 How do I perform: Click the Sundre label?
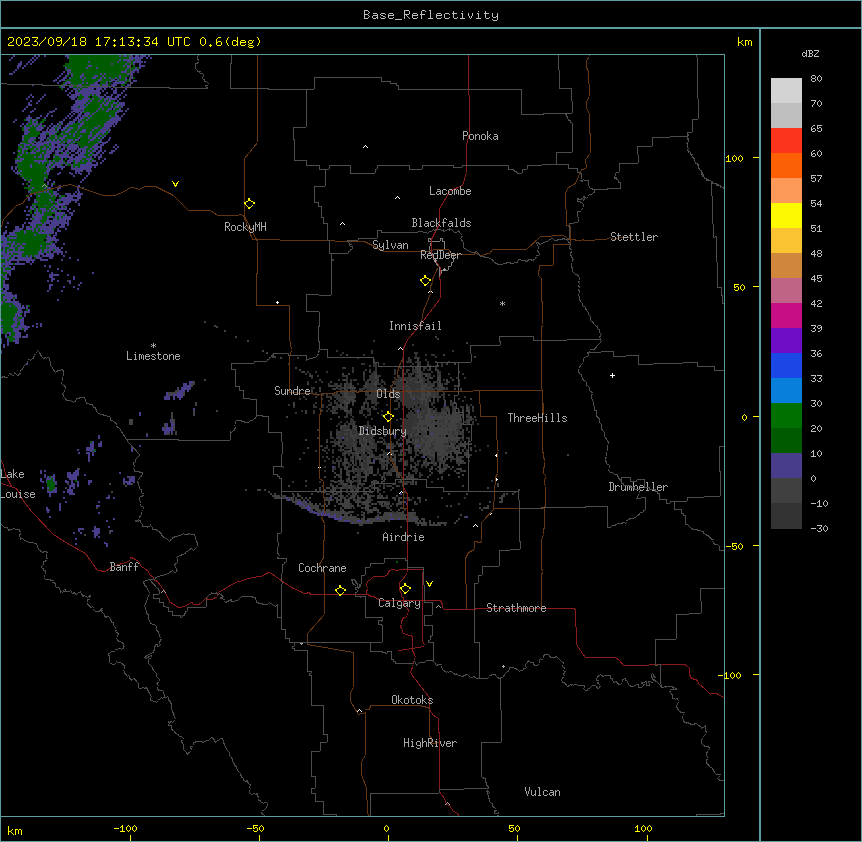coord(292,391)
